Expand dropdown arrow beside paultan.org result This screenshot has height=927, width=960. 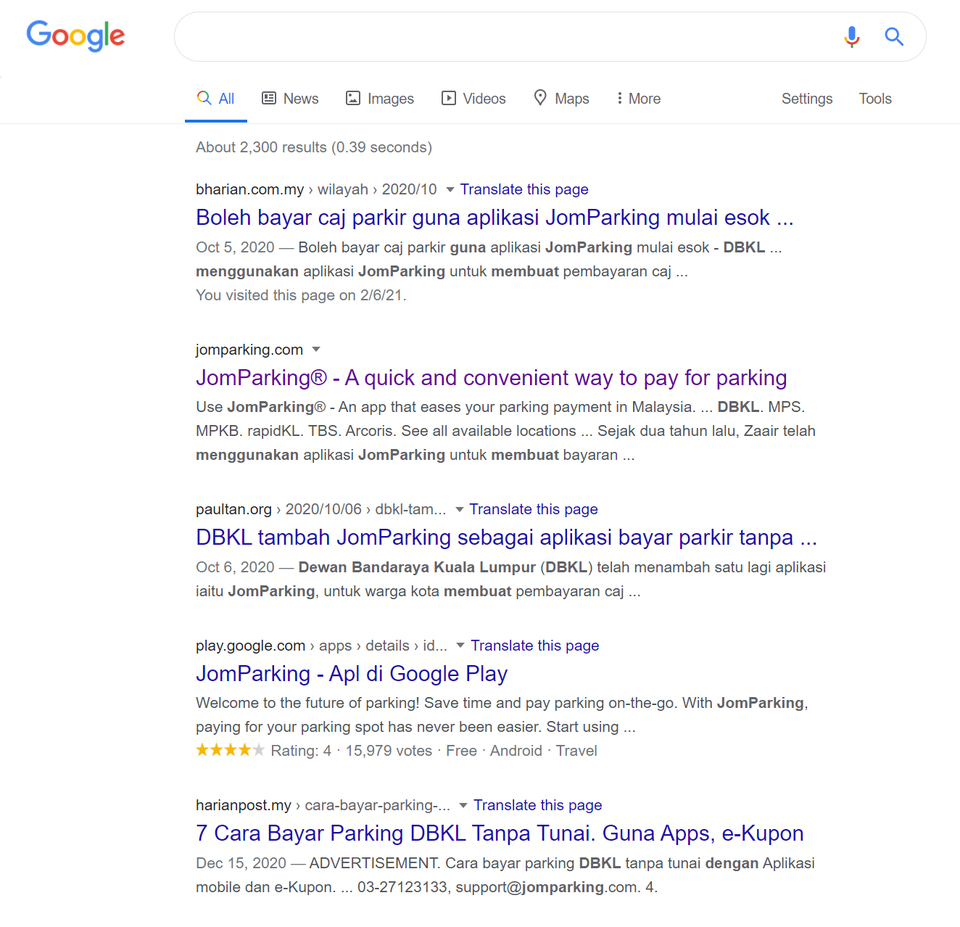click(x=459, y=510)
